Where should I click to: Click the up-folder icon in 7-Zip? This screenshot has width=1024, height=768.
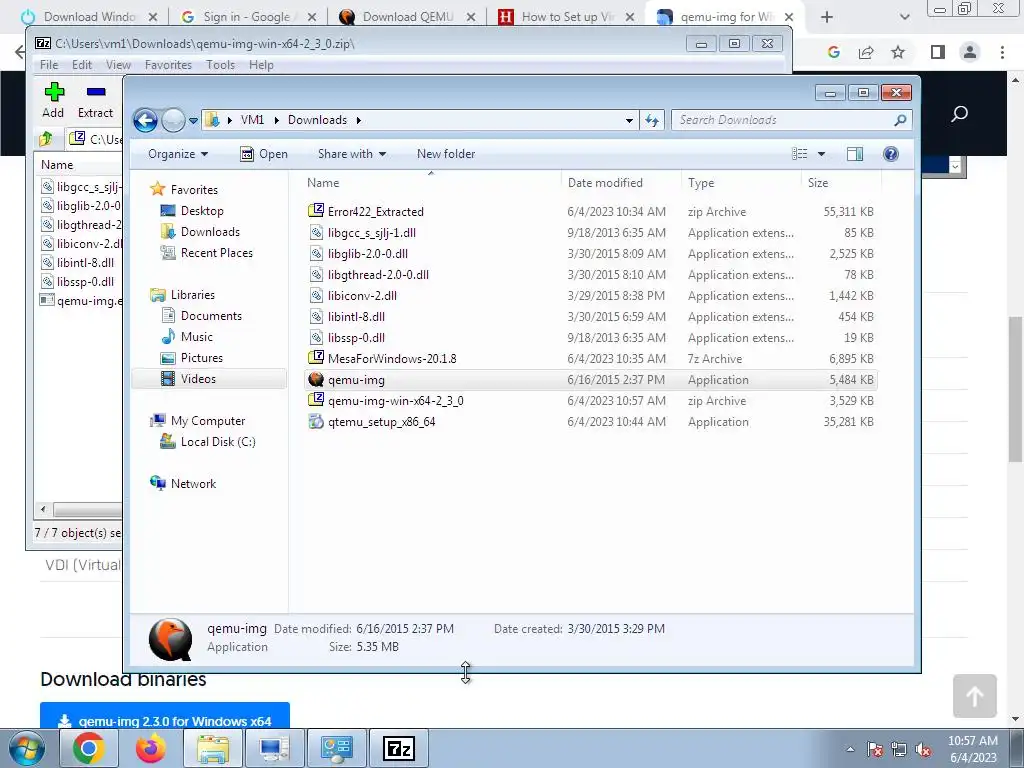[46, 138]
